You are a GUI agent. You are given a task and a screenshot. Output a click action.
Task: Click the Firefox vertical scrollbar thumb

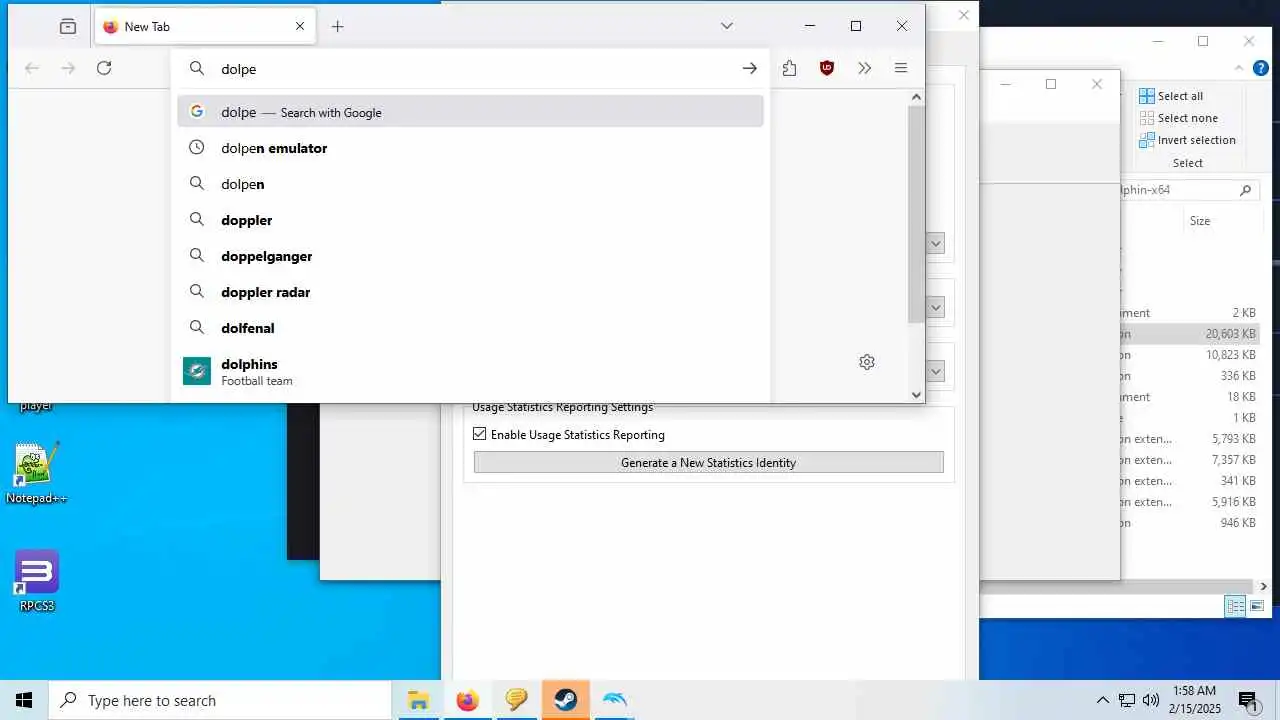click(x=917, y=213)
